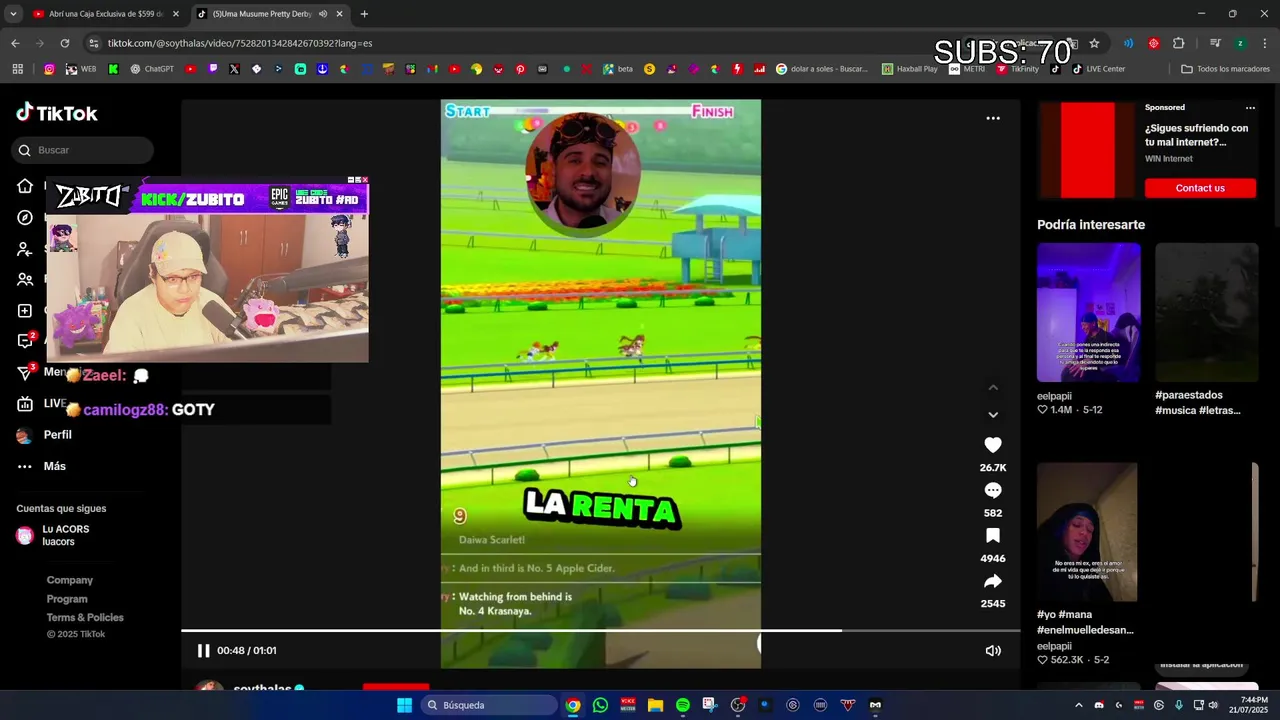The height and width of the screenshot is (720, 1280).
Task: Bookmark this page with the star
Action: (x=1094, y=43)
